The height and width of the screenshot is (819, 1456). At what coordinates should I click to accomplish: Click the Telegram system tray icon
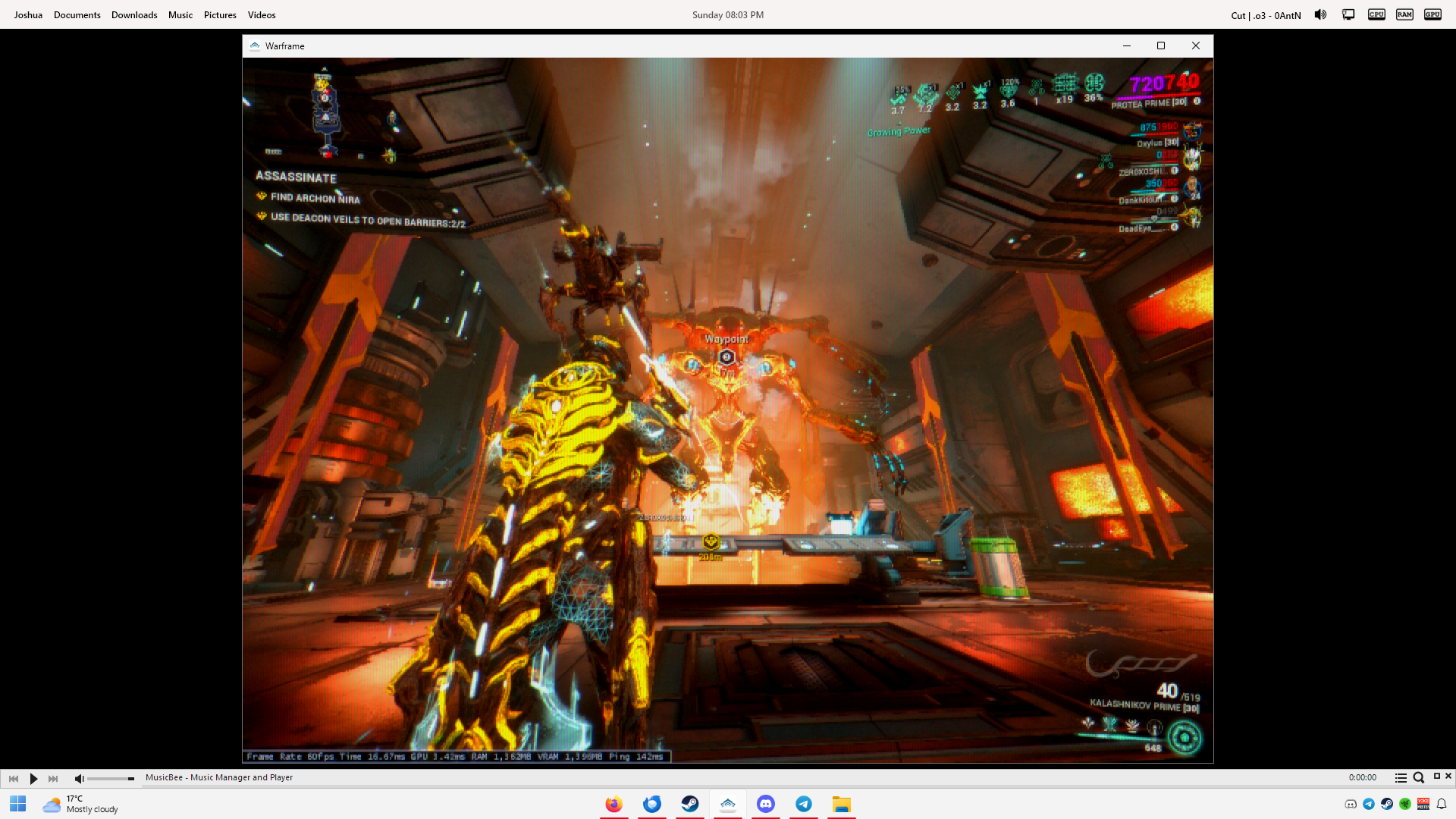point(1369,804)
